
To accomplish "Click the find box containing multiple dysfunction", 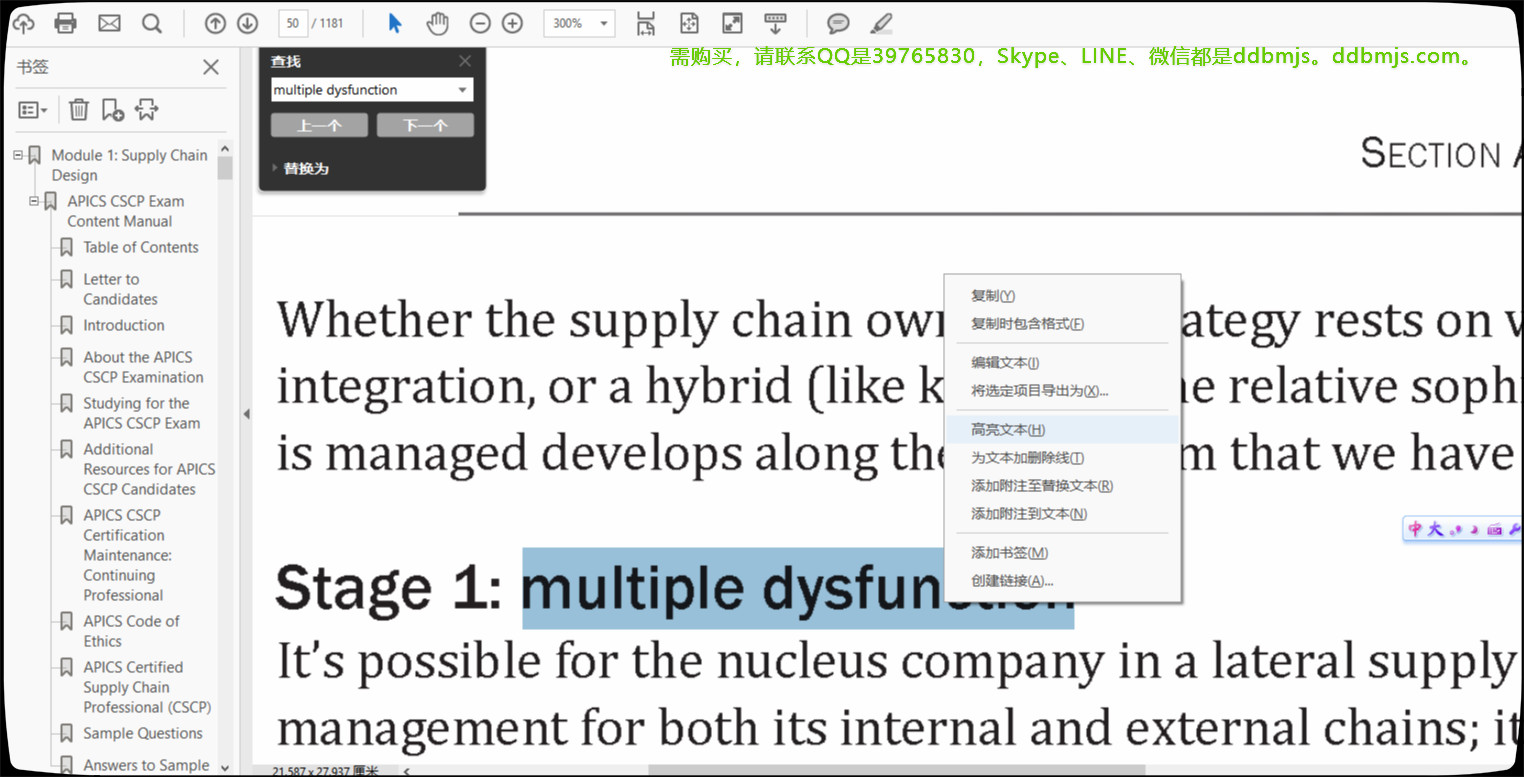I will pos(362,90).
